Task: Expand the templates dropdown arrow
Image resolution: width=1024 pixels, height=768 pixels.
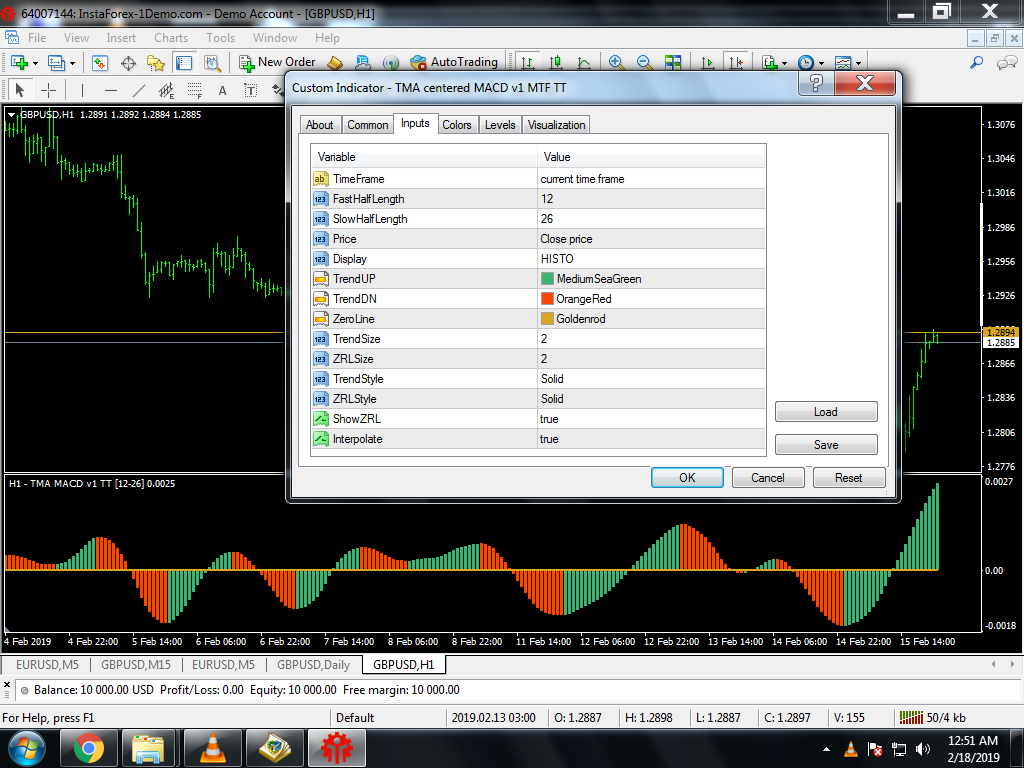Action: tap(858, 63)
